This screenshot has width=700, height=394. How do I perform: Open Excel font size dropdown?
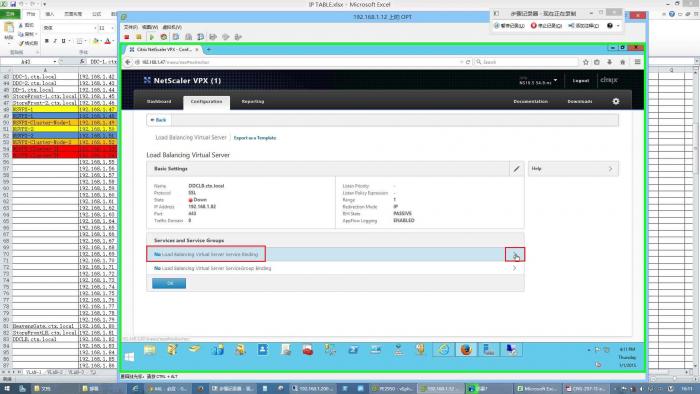click(112, 28)
